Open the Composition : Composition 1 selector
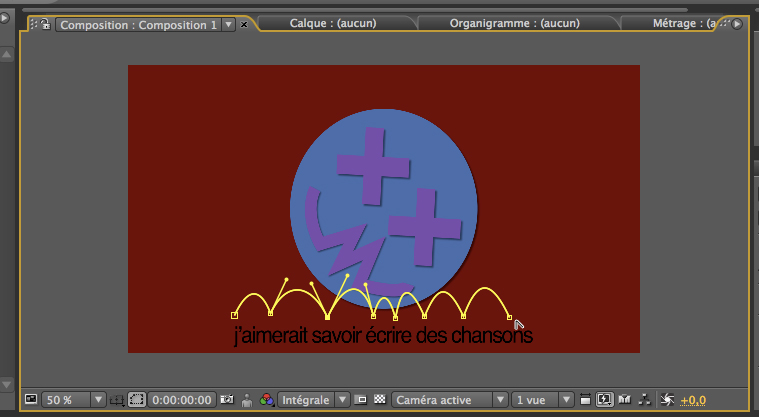This screenshot has width=759, height=417. (x=145, y=25)
